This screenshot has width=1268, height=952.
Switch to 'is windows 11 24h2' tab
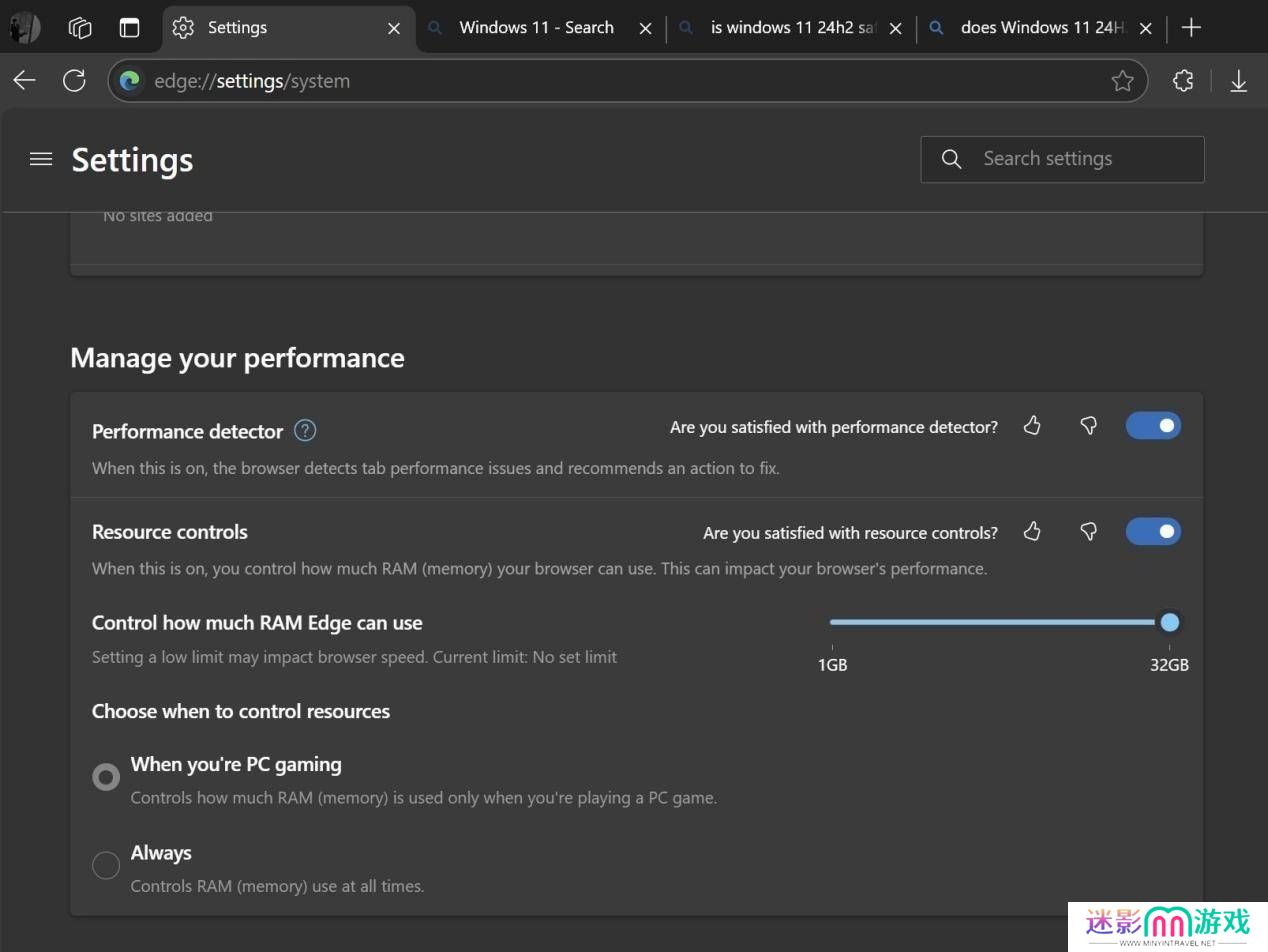tap(790, 28)
